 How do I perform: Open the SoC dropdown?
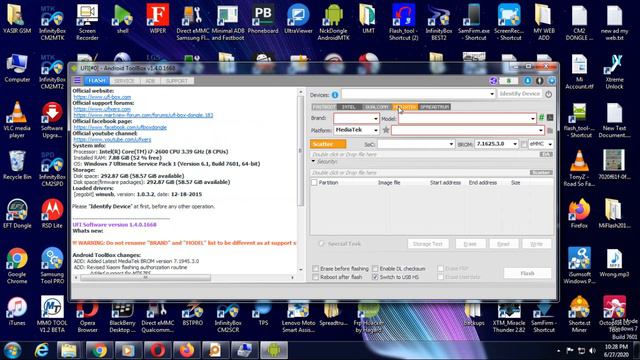[451, 144]
